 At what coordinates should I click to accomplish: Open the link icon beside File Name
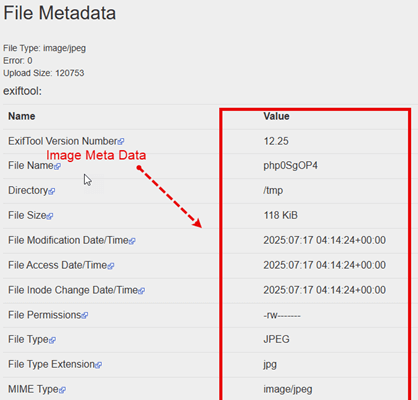coord(57,166)
